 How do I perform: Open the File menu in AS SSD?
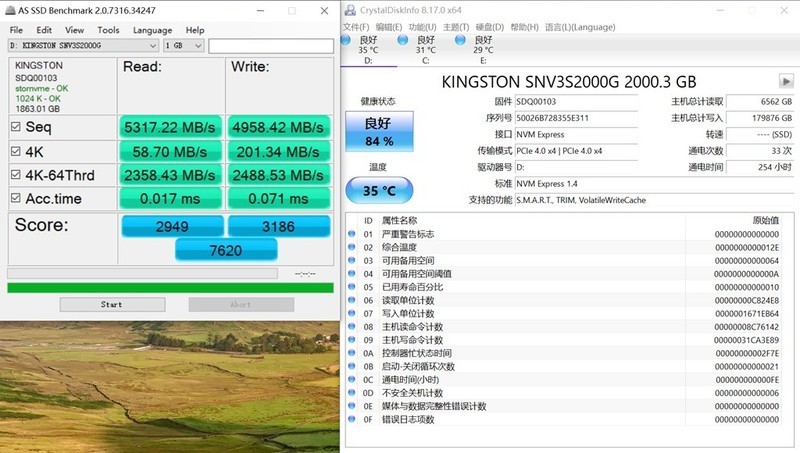16,30
